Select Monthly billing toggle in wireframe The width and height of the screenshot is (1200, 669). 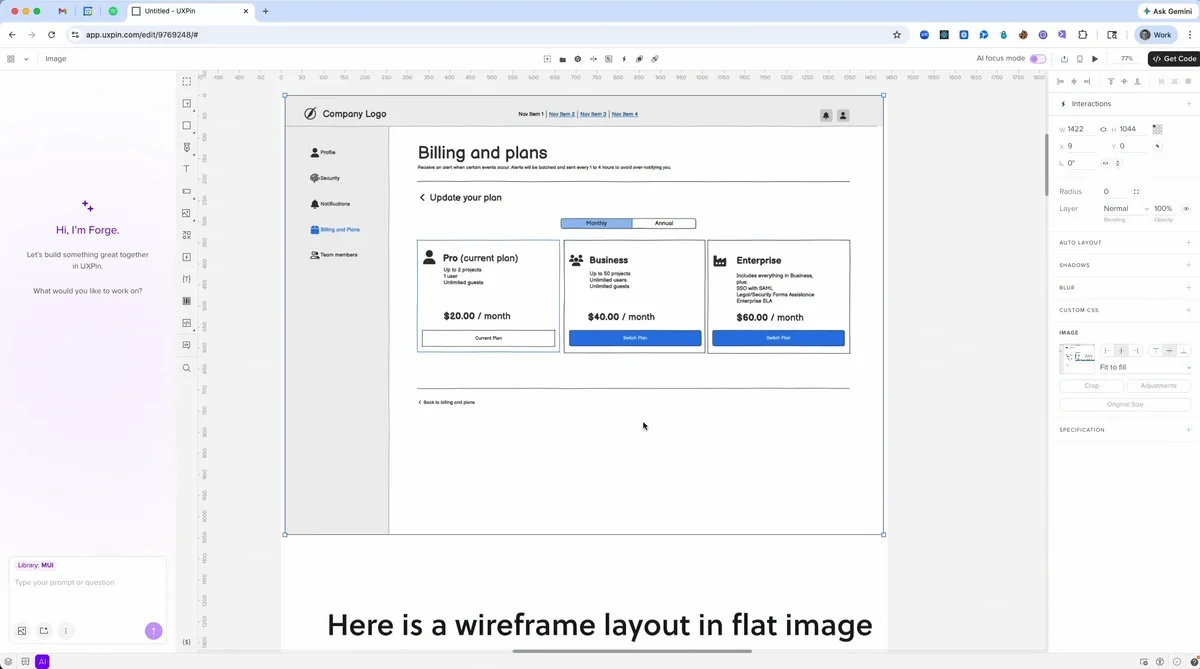point(596,223)
